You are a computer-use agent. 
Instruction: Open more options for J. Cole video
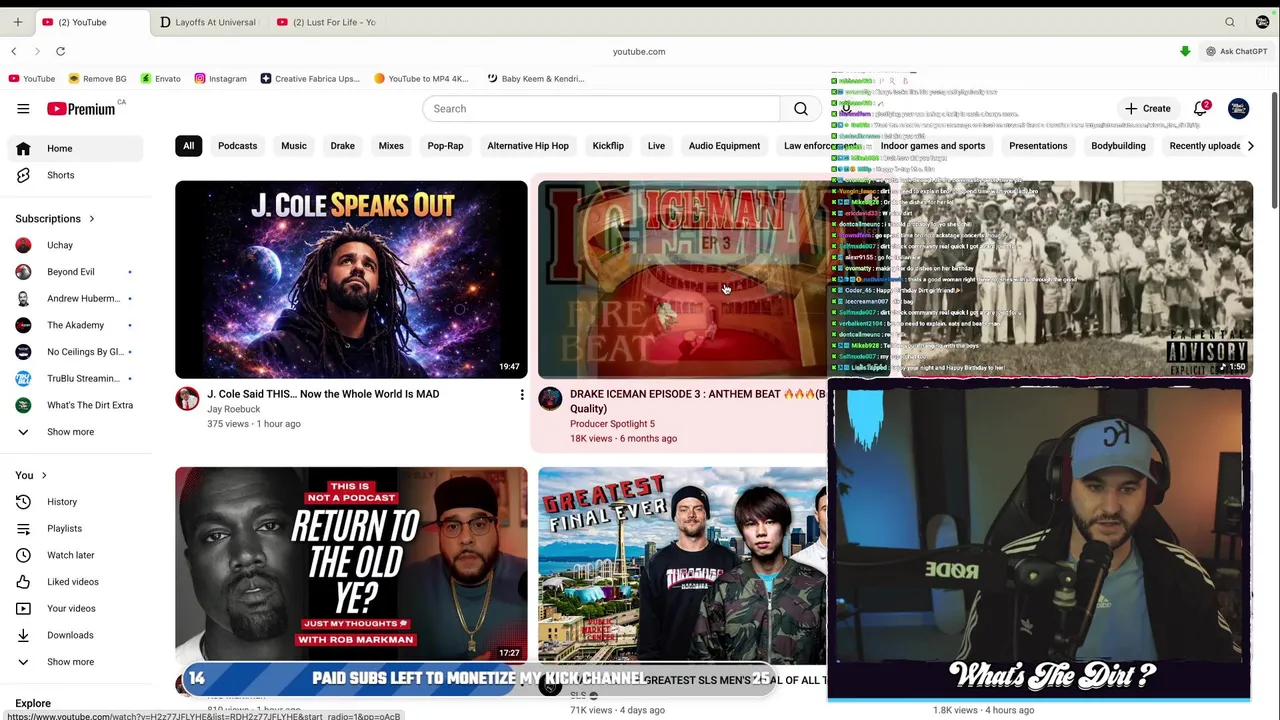[521, 396]
